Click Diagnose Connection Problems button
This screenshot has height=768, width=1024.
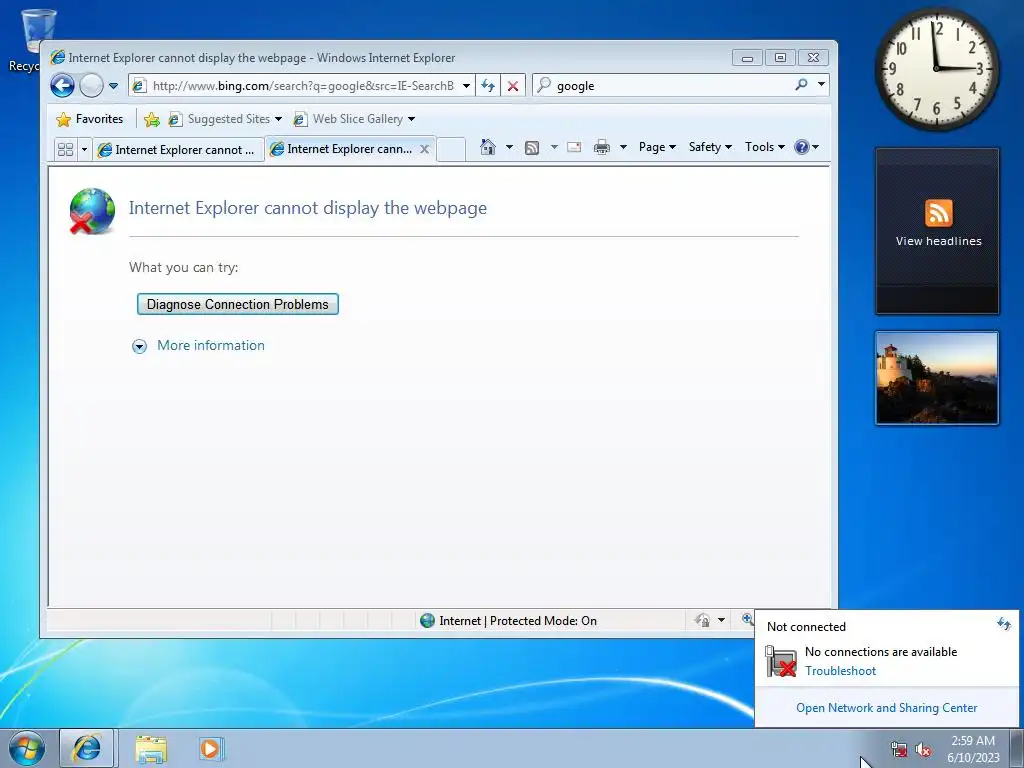(x=238, y=304)
